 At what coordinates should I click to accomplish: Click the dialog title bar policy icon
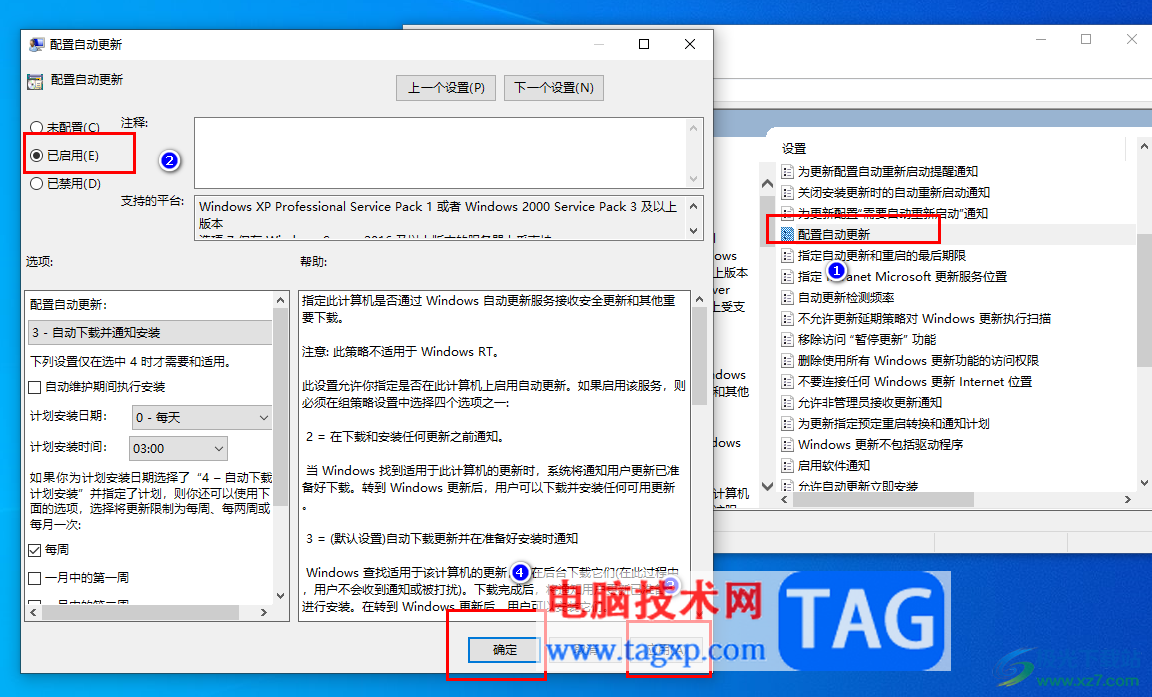[36, 45]
